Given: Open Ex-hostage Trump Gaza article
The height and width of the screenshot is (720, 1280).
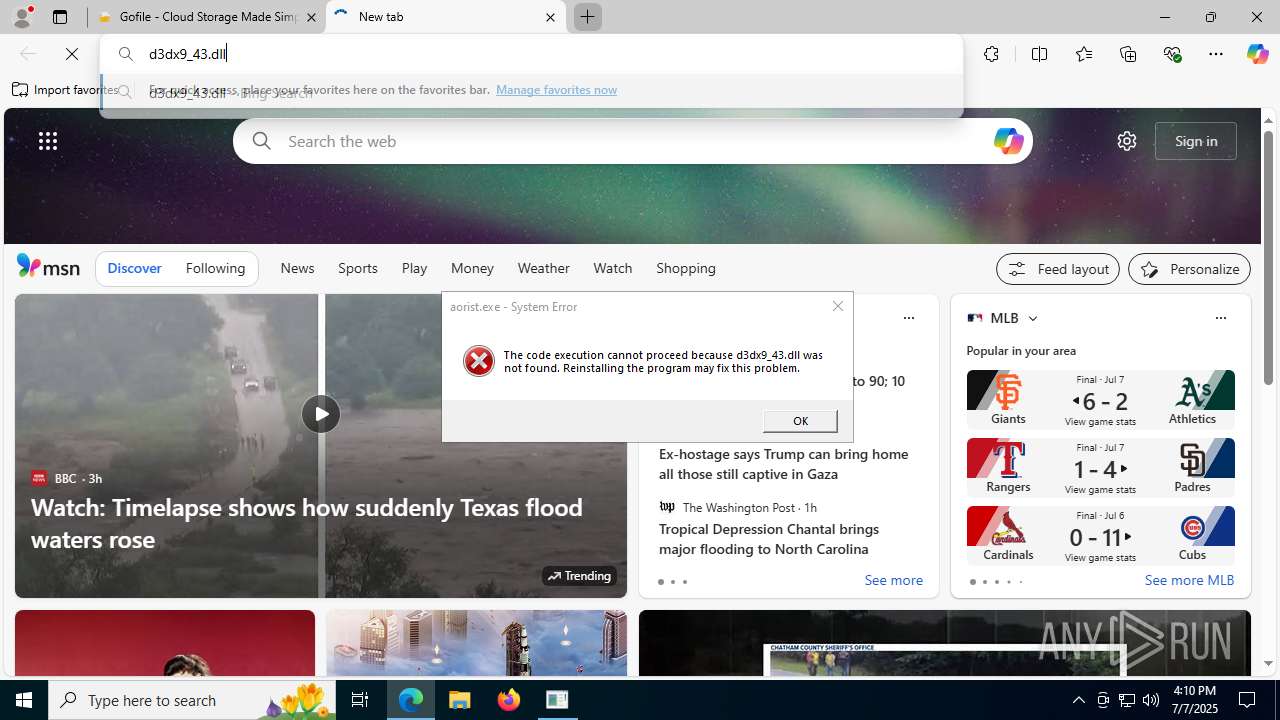Looking at the screenshot, I should click(x=784, y=464).
